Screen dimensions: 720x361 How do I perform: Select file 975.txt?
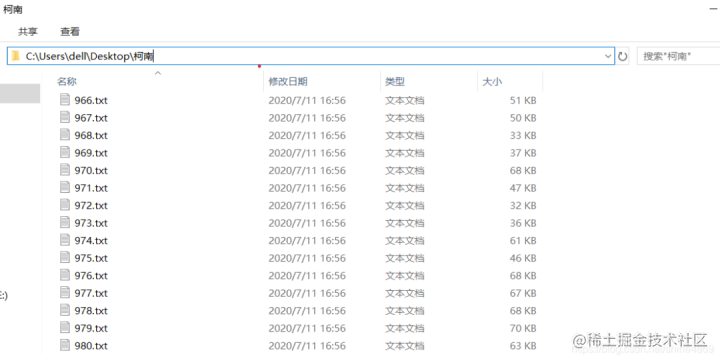click(91, 258)
